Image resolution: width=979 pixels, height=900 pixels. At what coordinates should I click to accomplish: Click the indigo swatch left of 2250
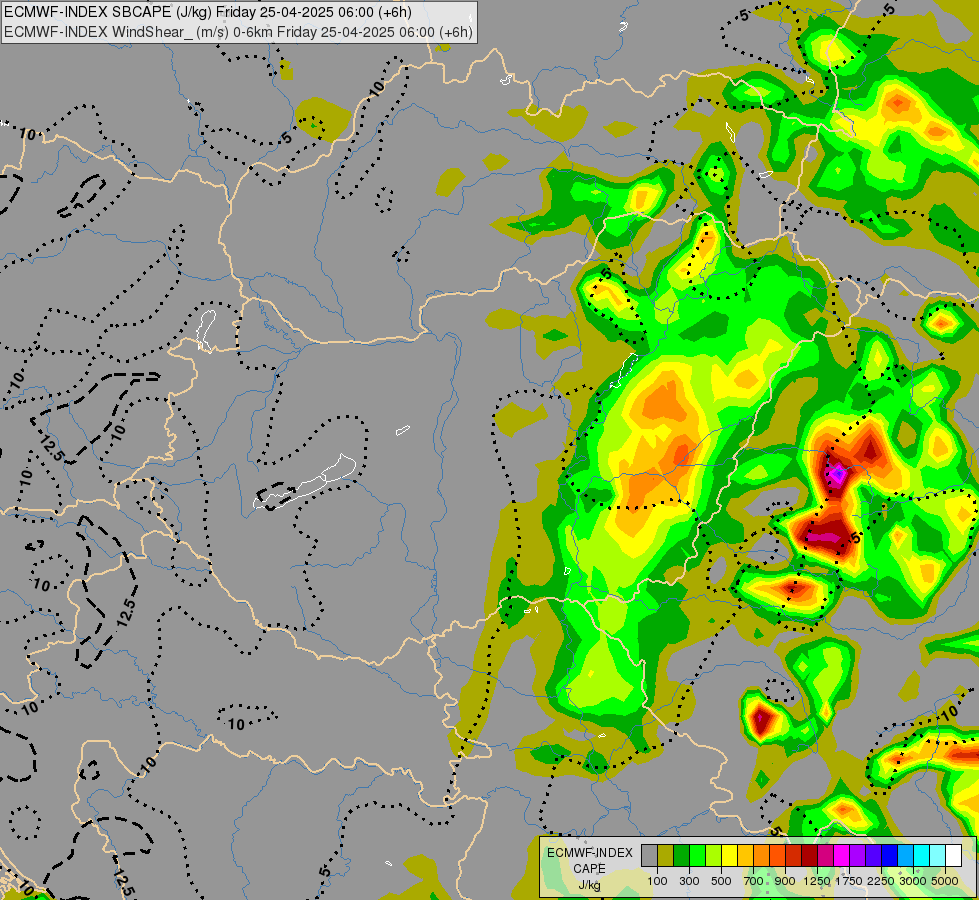[x=873, y=855]
